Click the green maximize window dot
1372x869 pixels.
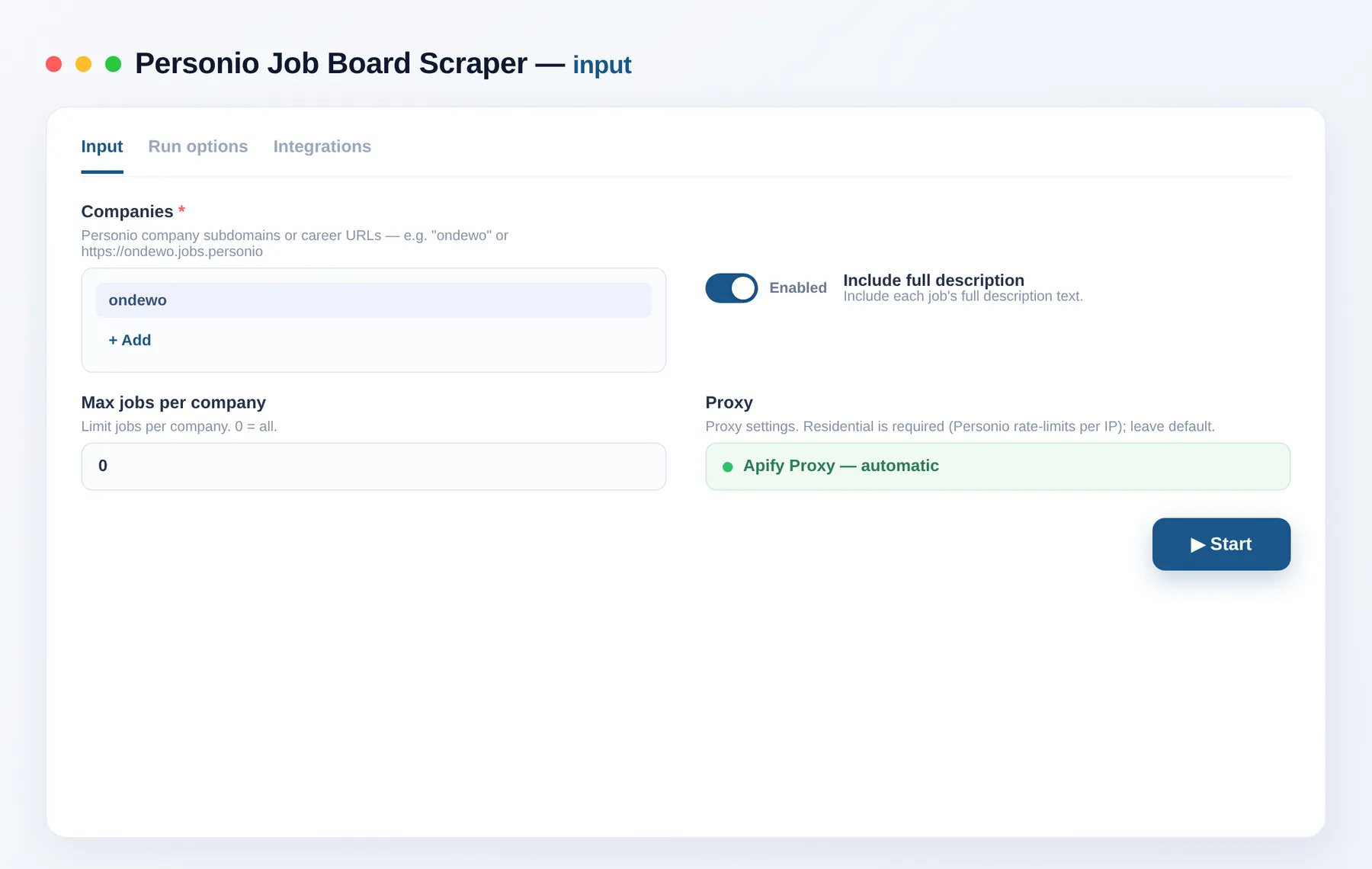pos(114,64)
